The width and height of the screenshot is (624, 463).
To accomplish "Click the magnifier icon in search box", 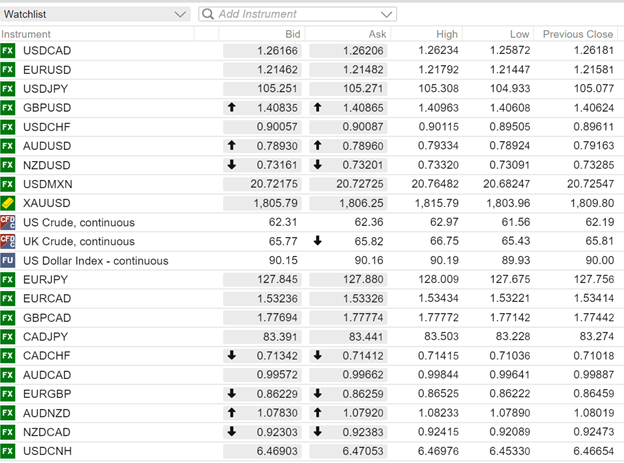I will pyautogui.click(x=208, y=14).
